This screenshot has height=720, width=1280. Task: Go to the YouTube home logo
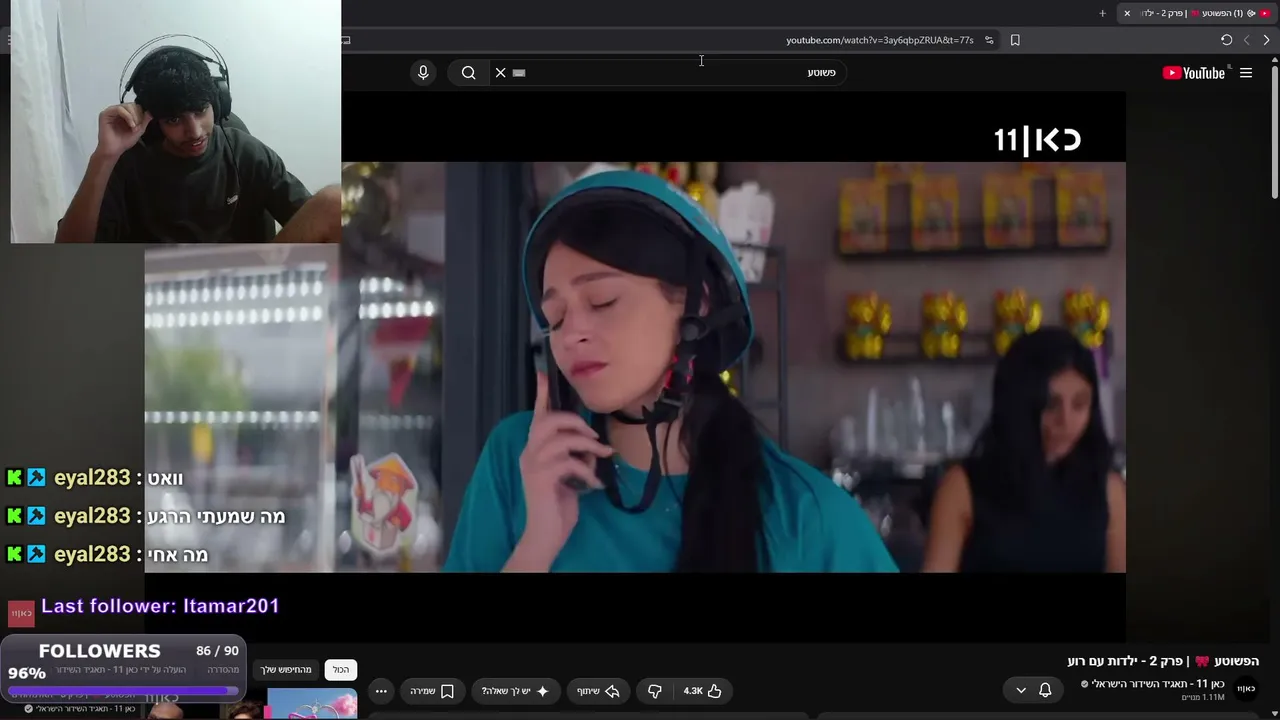(1194, 72)
